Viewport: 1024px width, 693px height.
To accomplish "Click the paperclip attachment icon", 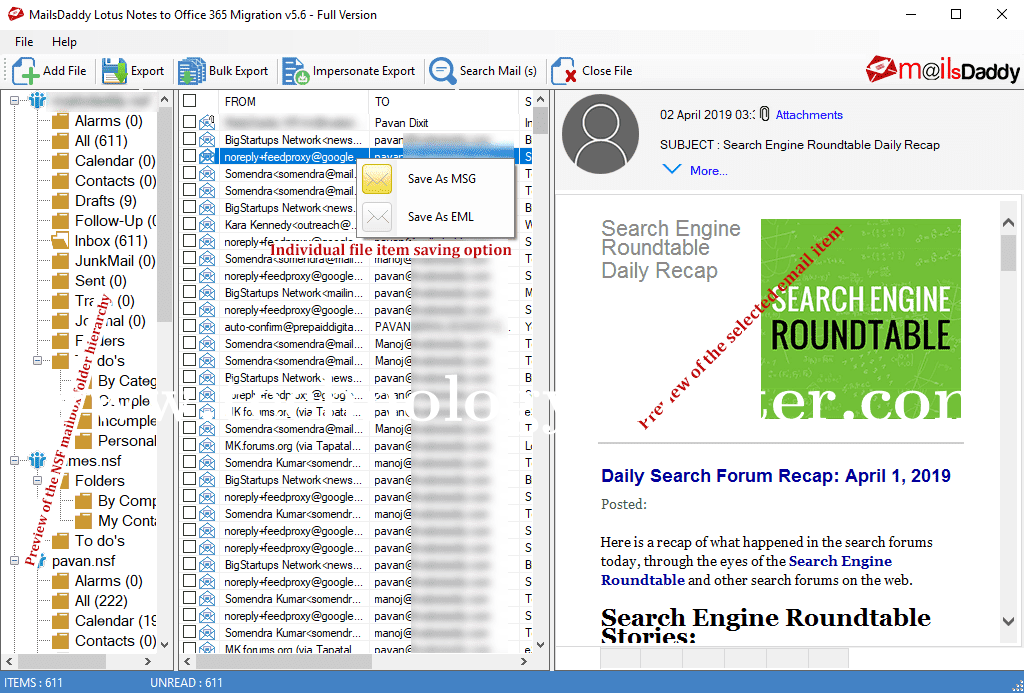I will click(765, 114).
